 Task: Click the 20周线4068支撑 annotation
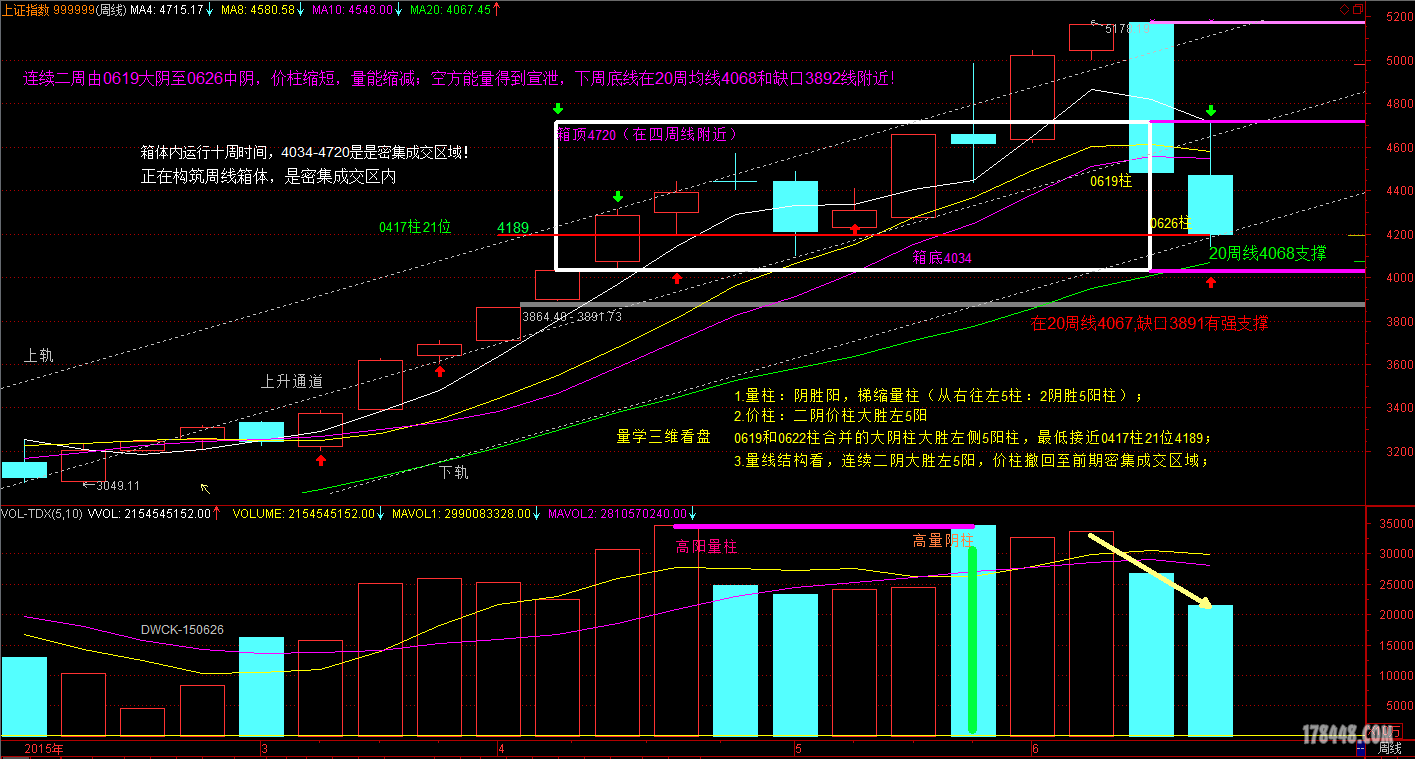(1268, 253)
